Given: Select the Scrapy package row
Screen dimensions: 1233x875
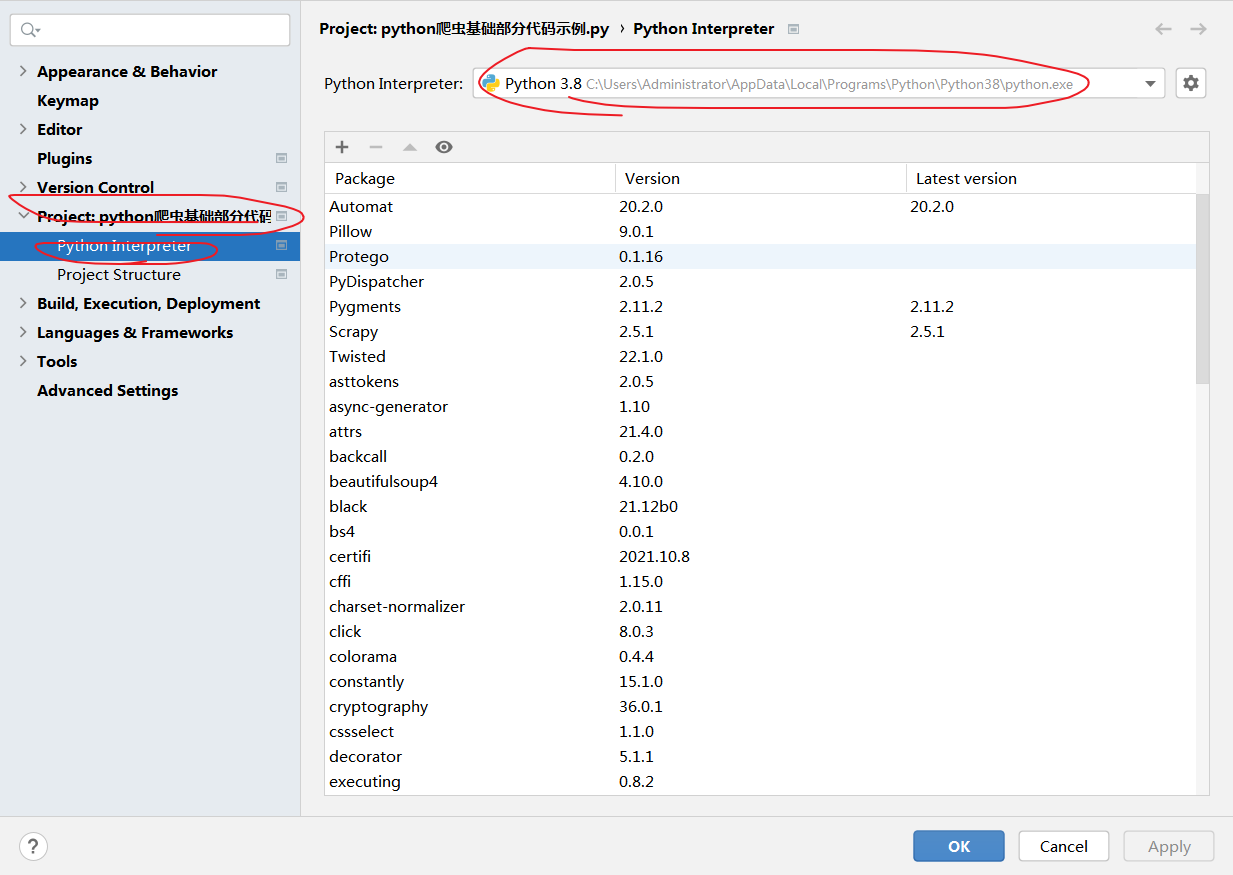Looking at the screenshot, I should click(760, 331).
